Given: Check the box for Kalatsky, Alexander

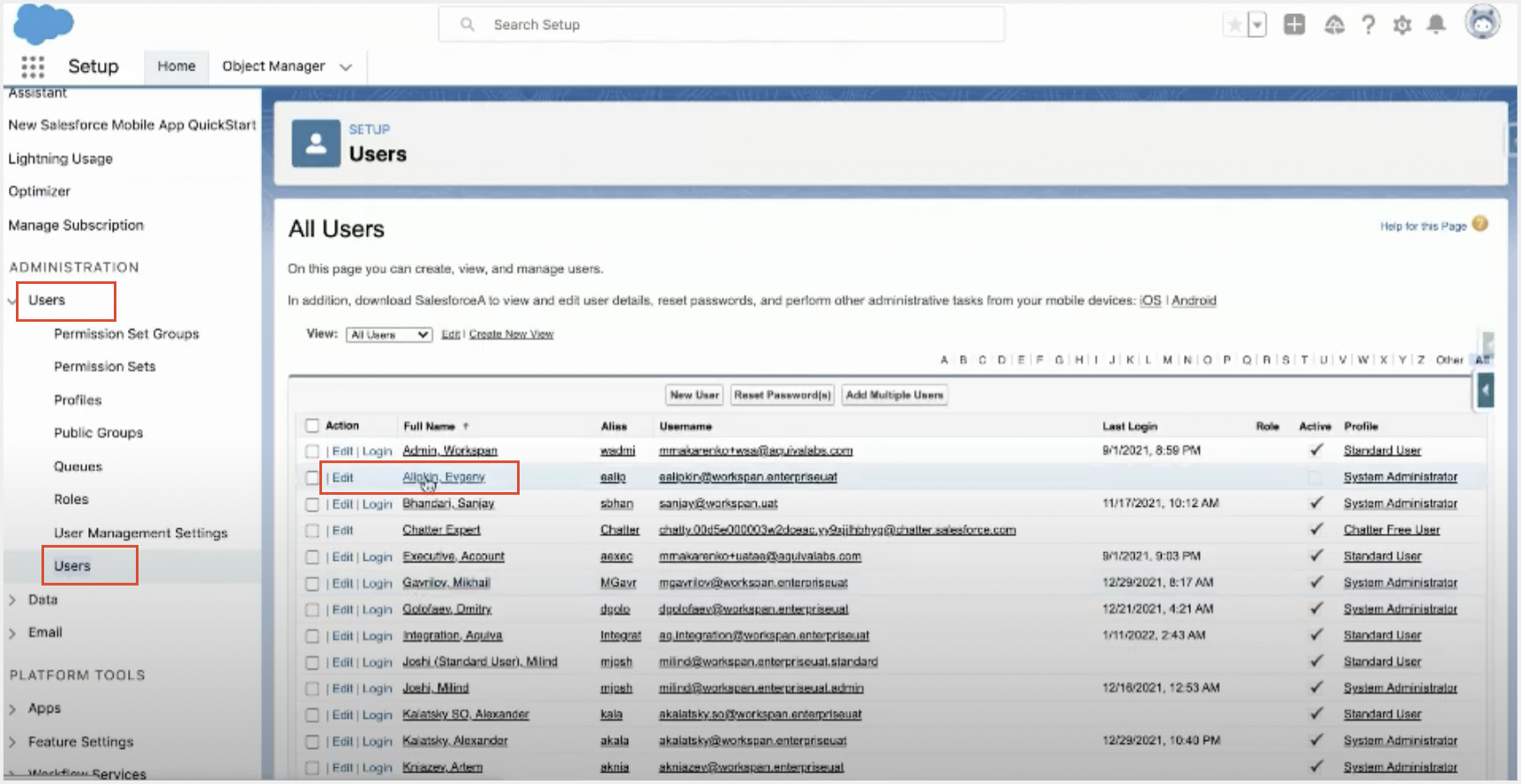Looking at the screenshot, I should tap(312, 742).
